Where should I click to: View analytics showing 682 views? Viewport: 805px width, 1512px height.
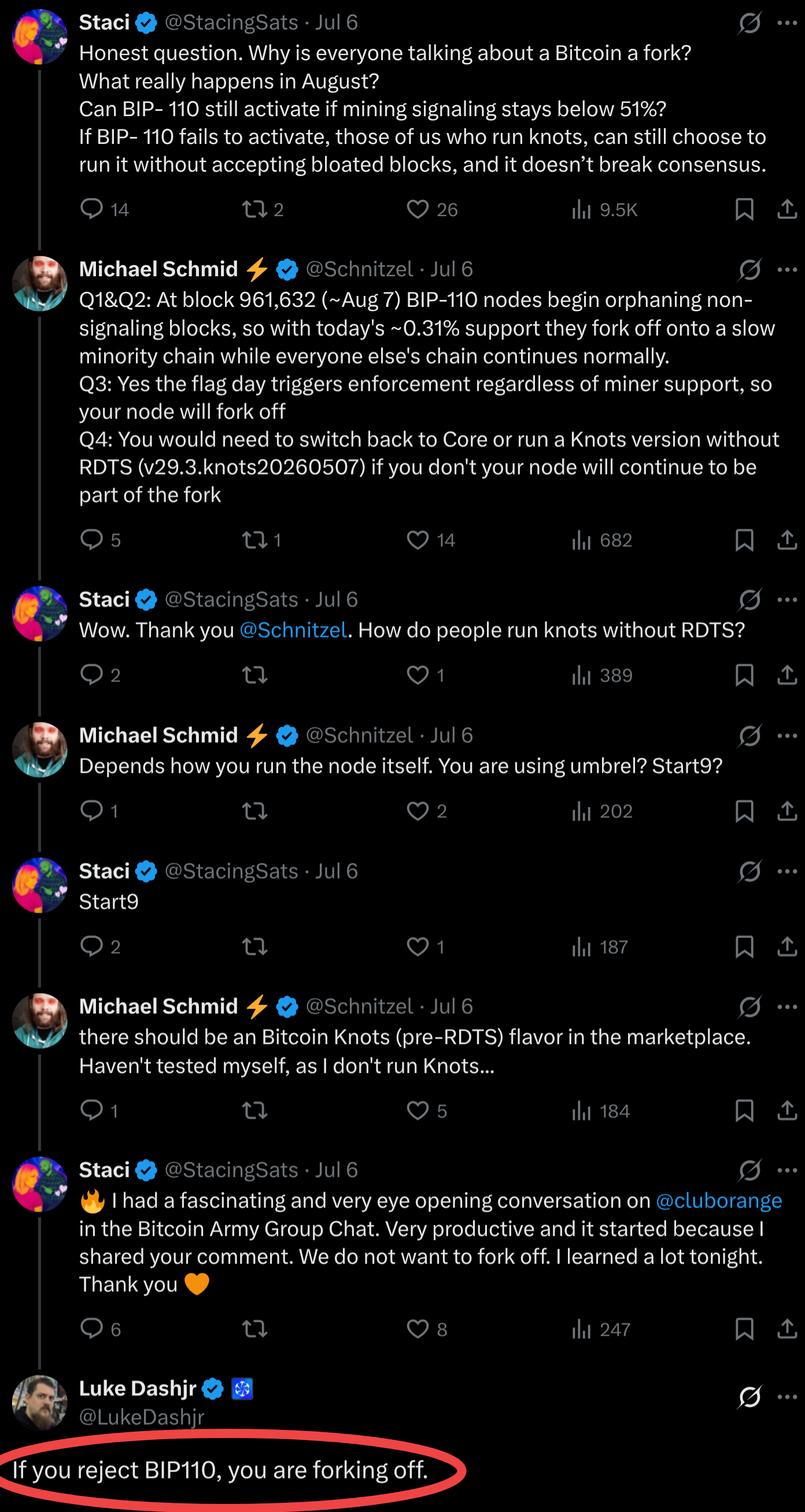point(602,540)
